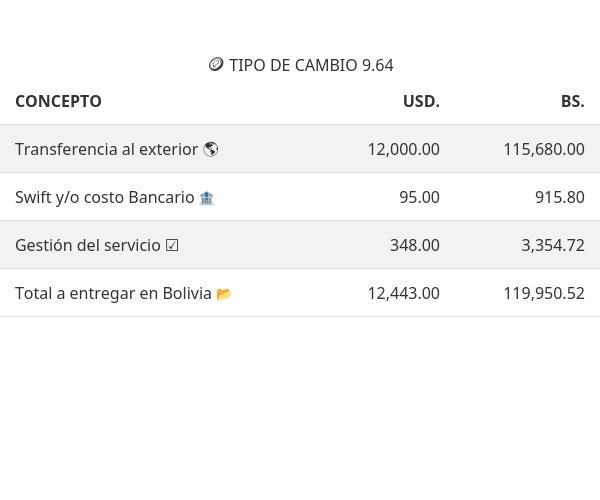Click the CONCEPTO column header
600x500 pixels.
(x=58, y=101)
